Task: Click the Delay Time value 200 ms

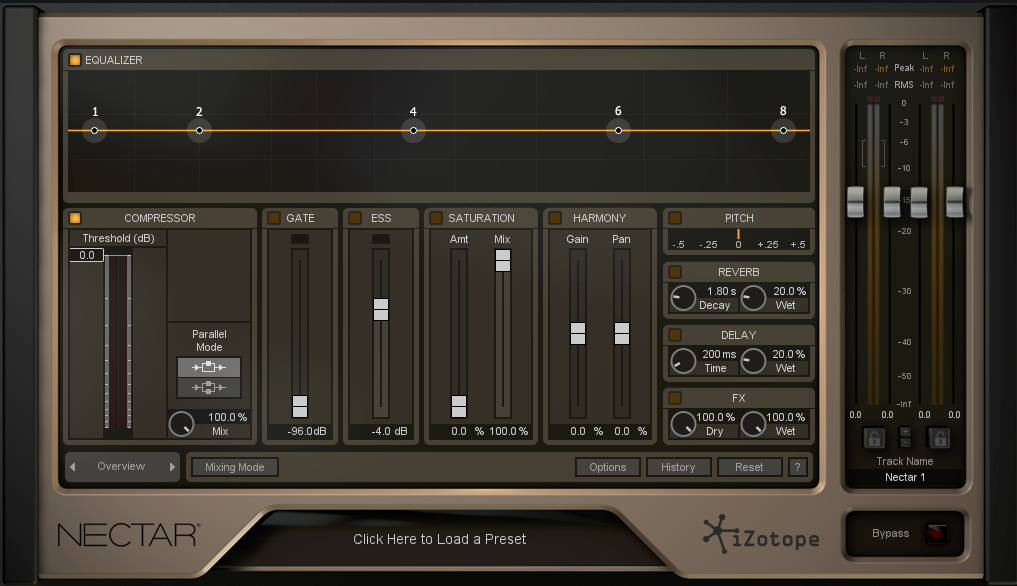Action: [719, 354]
